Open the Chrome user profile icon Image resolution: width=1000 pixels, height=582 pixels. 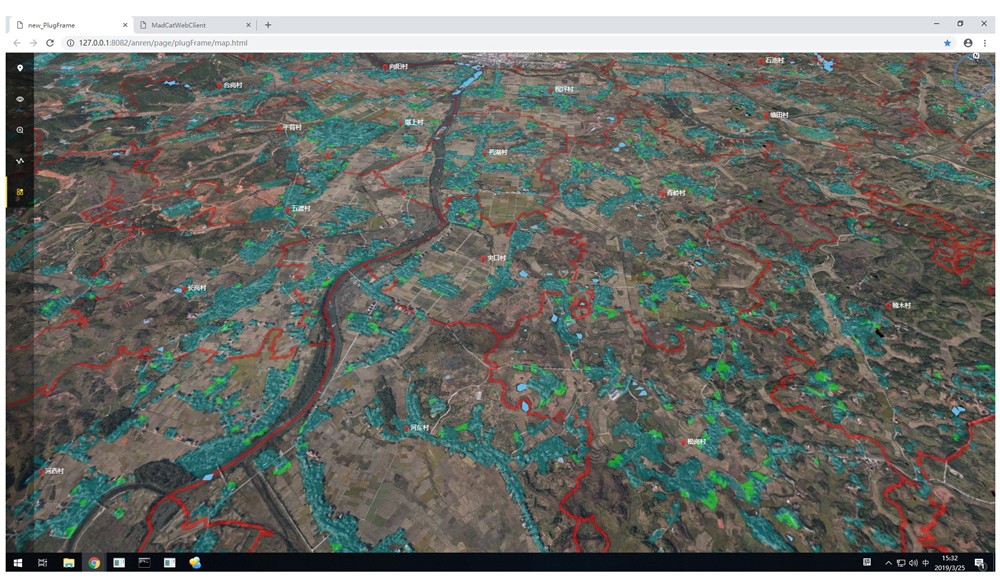[968, 43]
